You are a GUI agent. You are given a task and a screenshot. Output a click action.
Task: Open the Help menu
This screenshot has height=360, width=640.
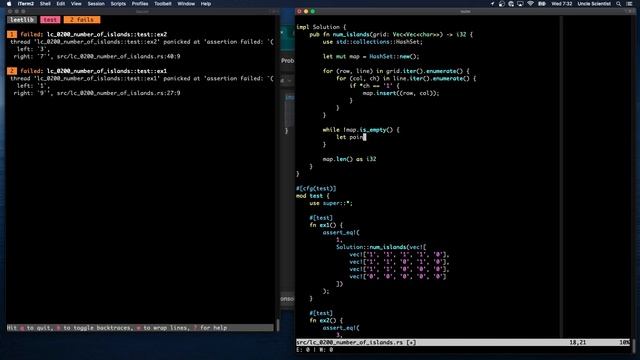[x=206, y=4]
